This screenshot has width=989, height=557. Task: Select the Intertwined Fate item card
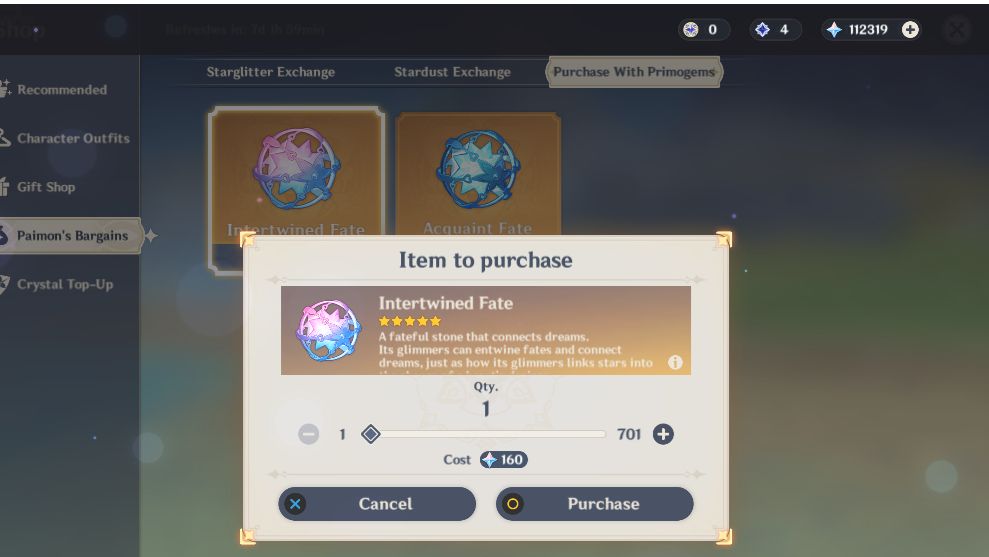pyautogui.click(x=296, y=172)
